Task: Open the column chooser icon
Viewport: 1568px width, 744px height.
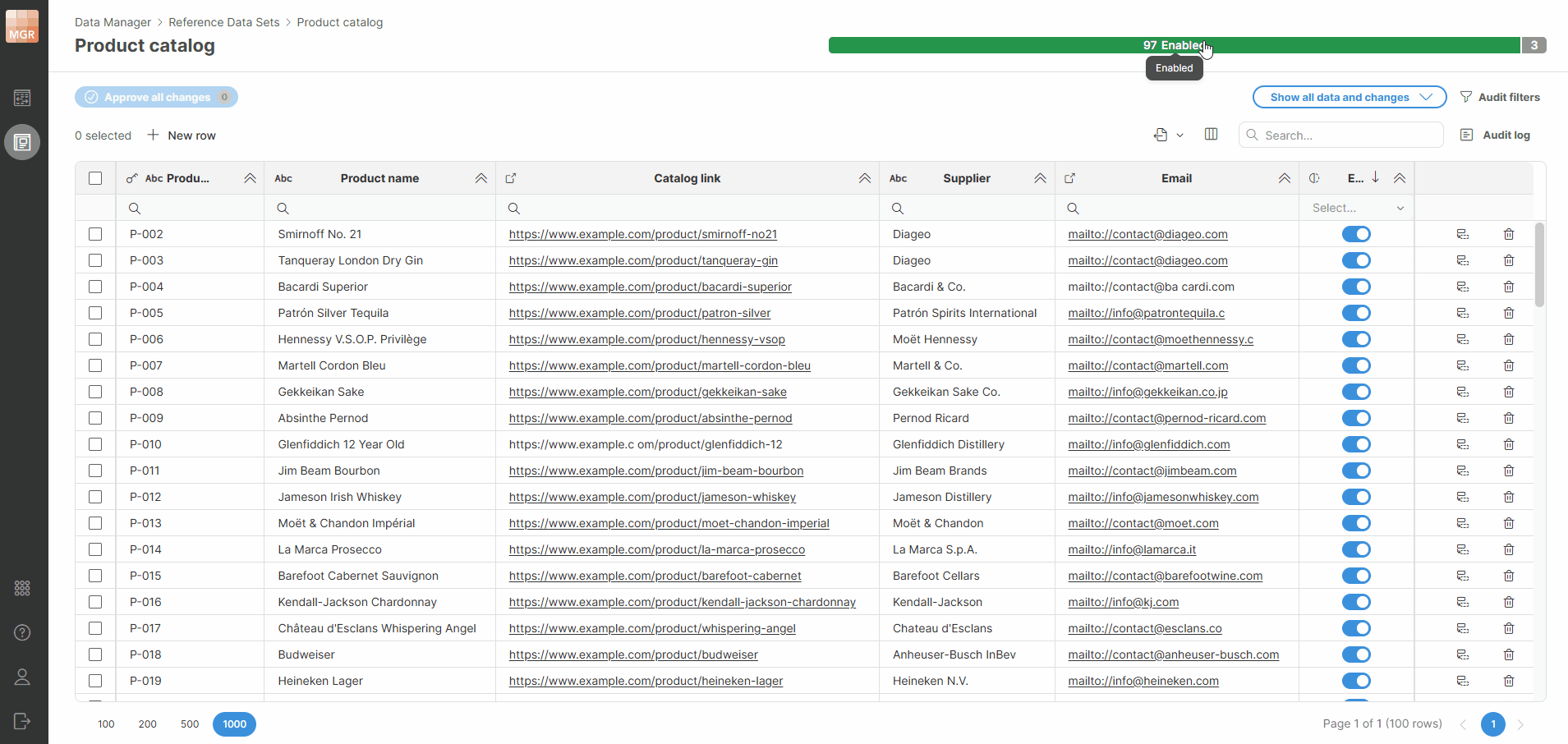Action: point(1211,135)
